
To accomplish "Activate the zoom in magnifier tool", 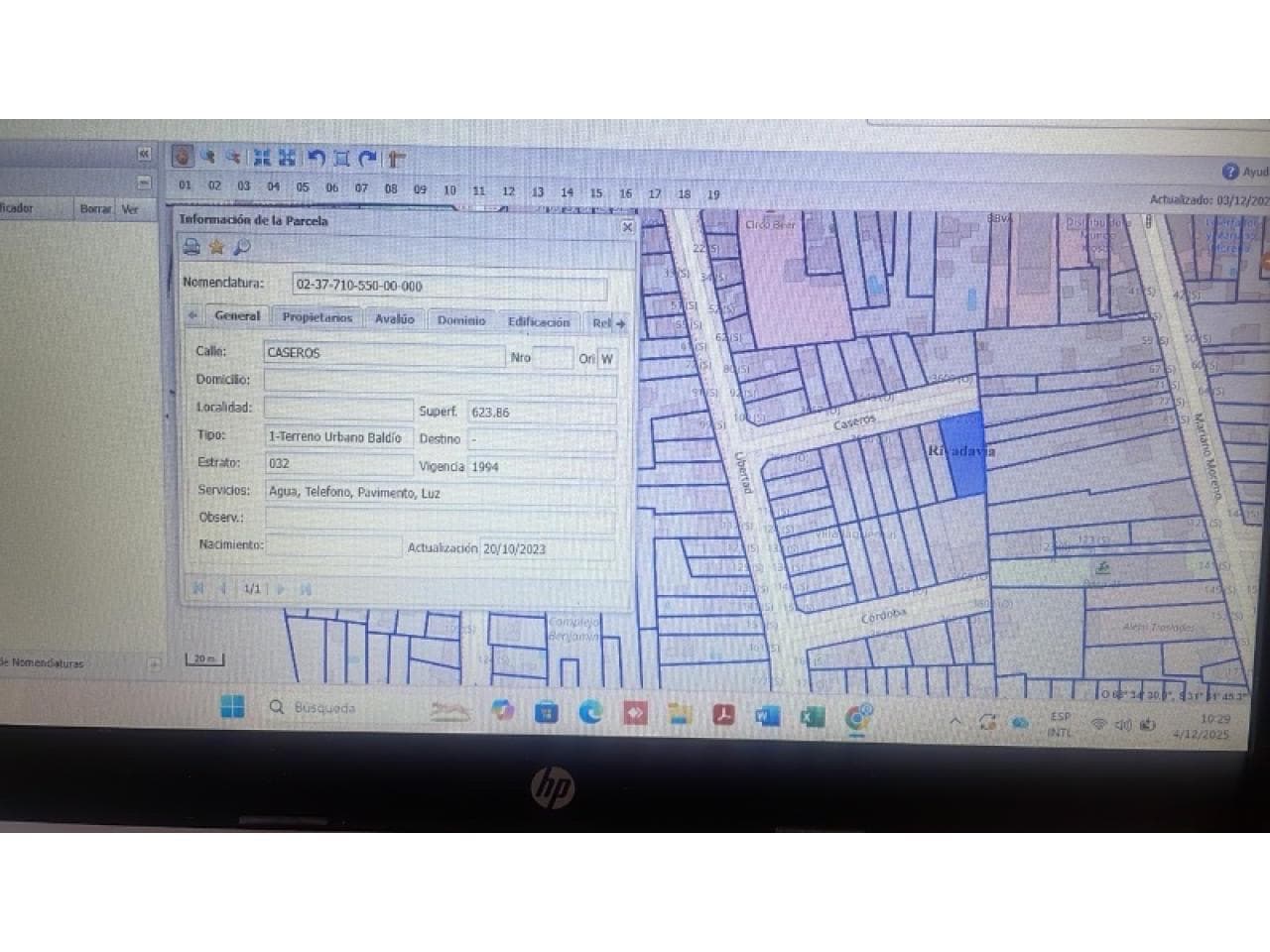I will pyautogui.click(x=207, y=157).
